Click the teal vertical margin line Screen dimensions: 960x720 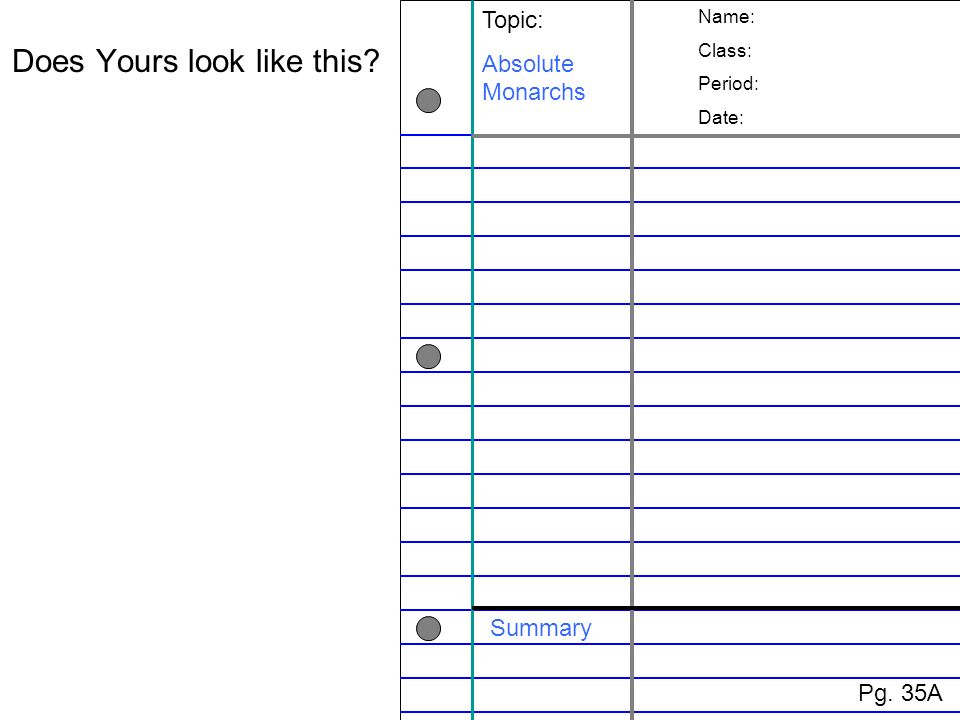pos(473,360)
